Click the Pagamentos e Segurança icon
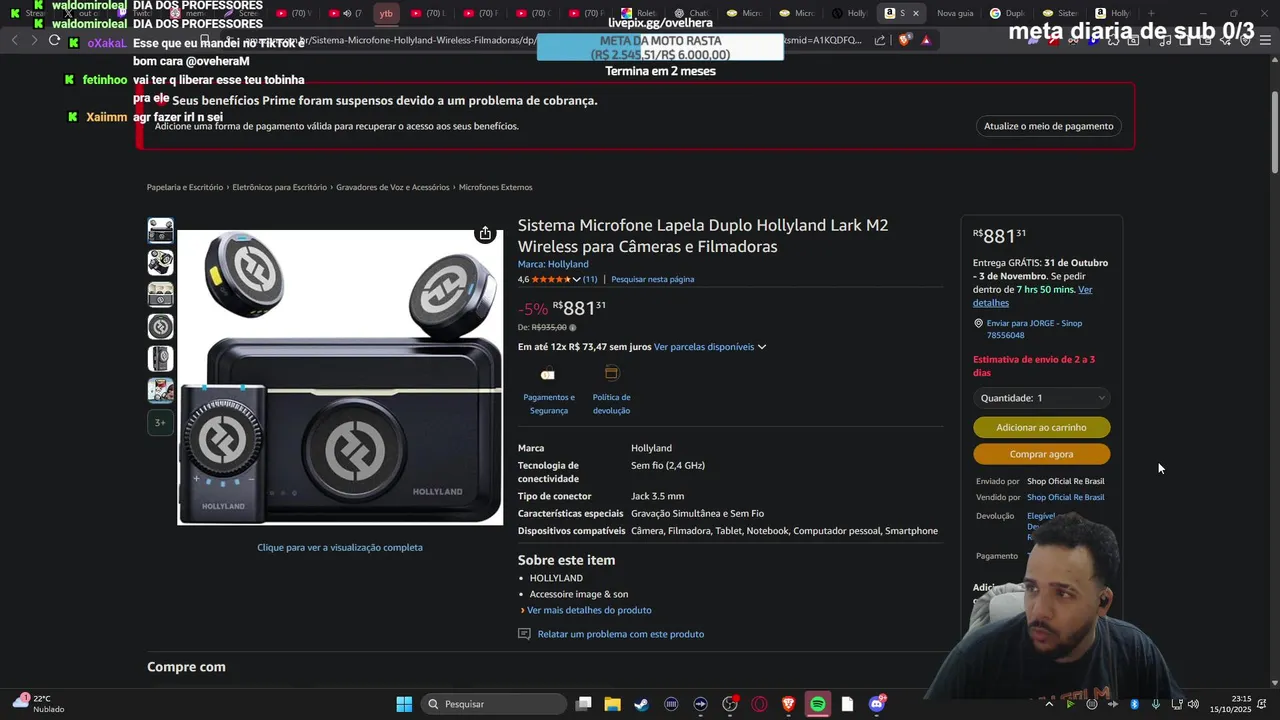The image size is (1280, 720). click(x=547, y=374)
